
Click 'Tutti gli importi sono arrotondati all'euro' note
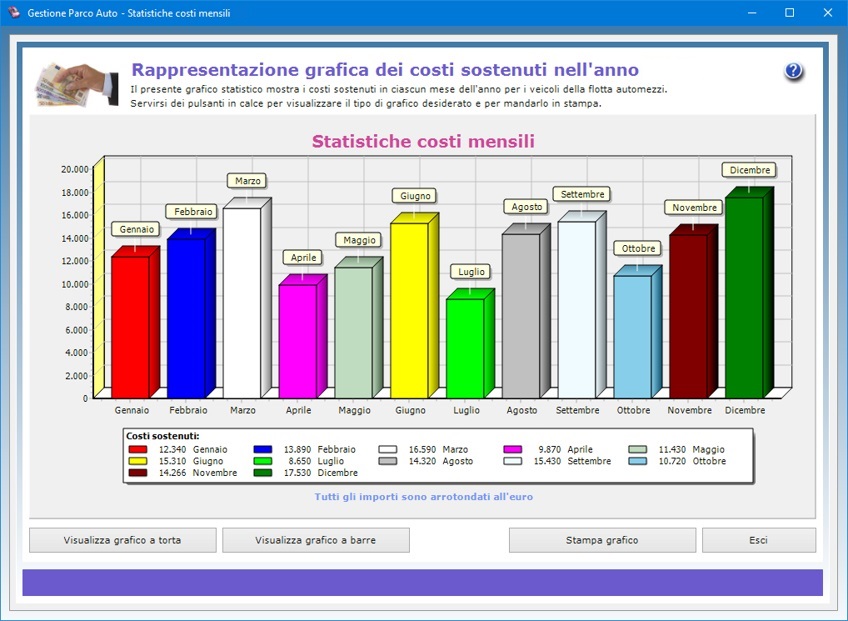point(423,497)
